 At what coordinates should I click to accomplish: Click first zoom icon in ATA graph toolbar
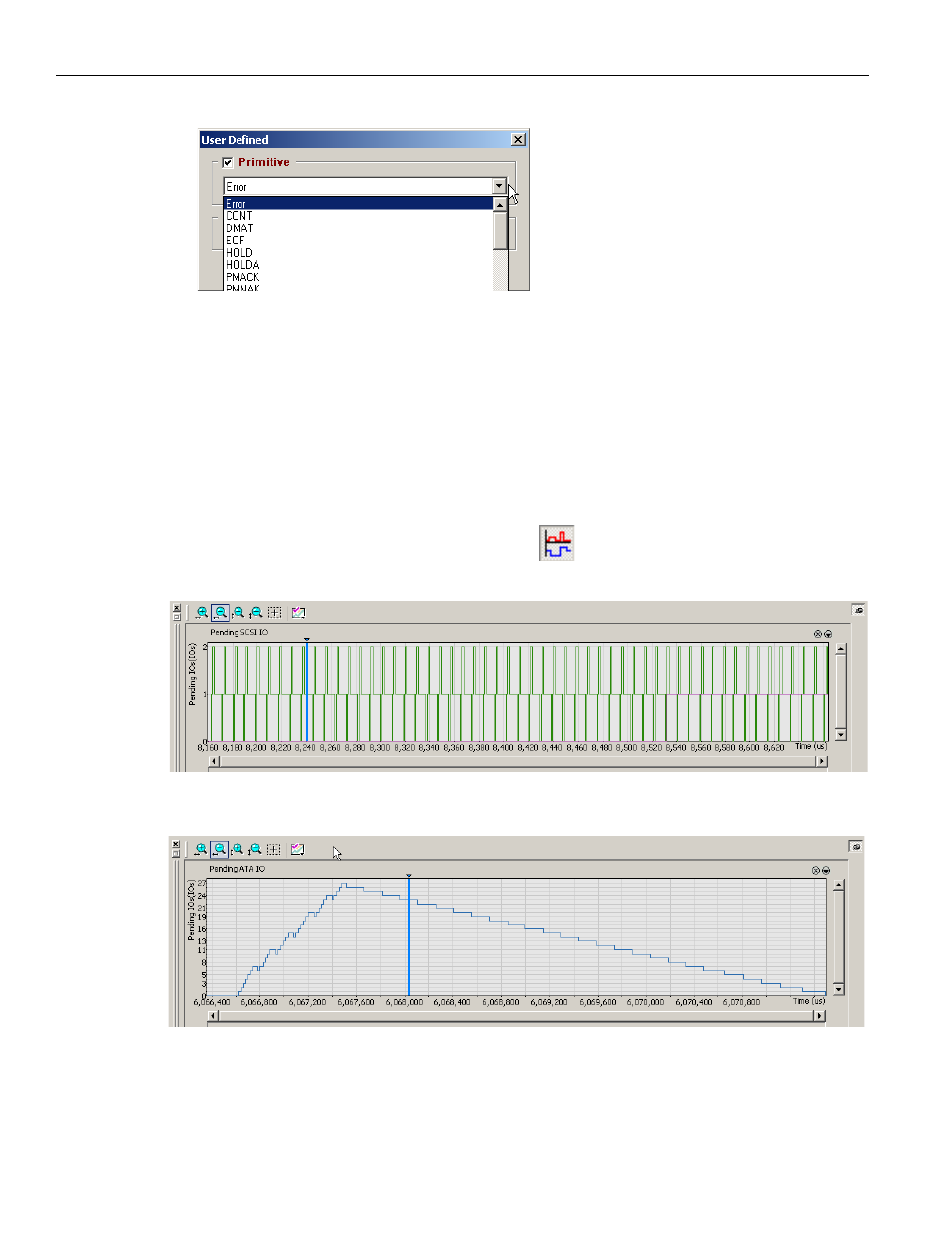pyautogui.click(x=201, y=850)
